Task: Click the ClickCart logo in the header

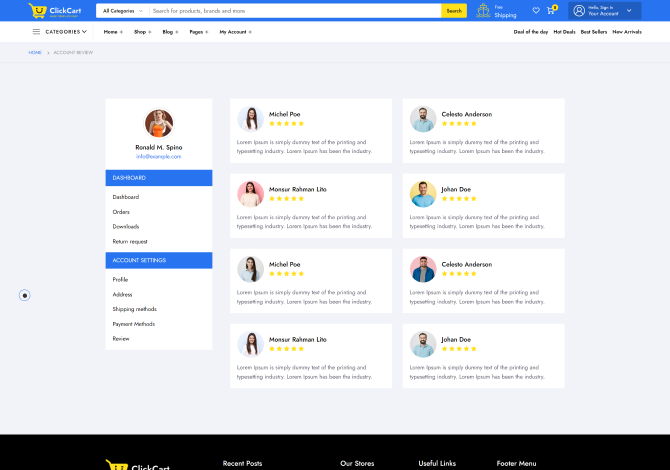Action: click(55, 11)
